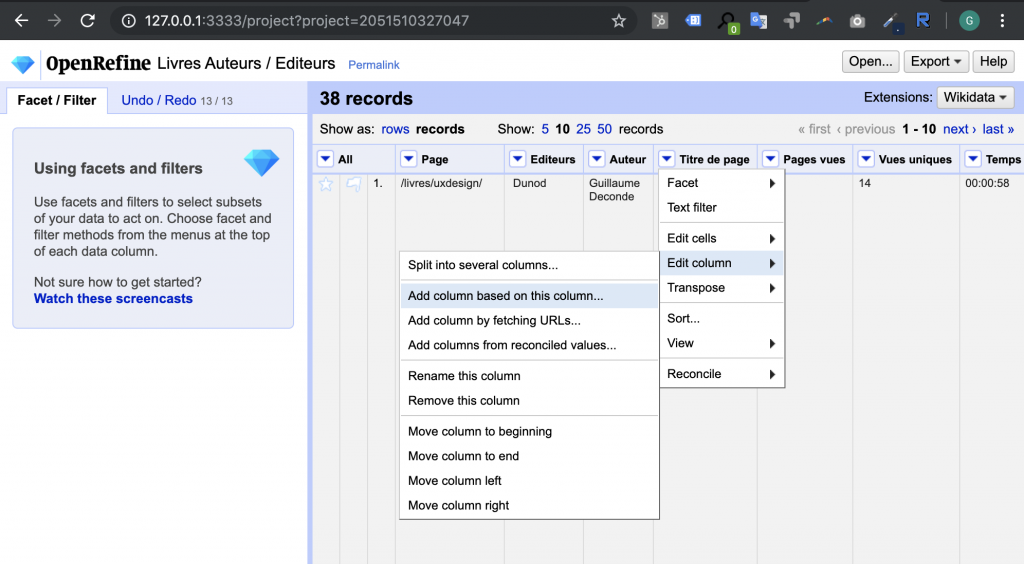Select the Facet / Filter tab

57,101
